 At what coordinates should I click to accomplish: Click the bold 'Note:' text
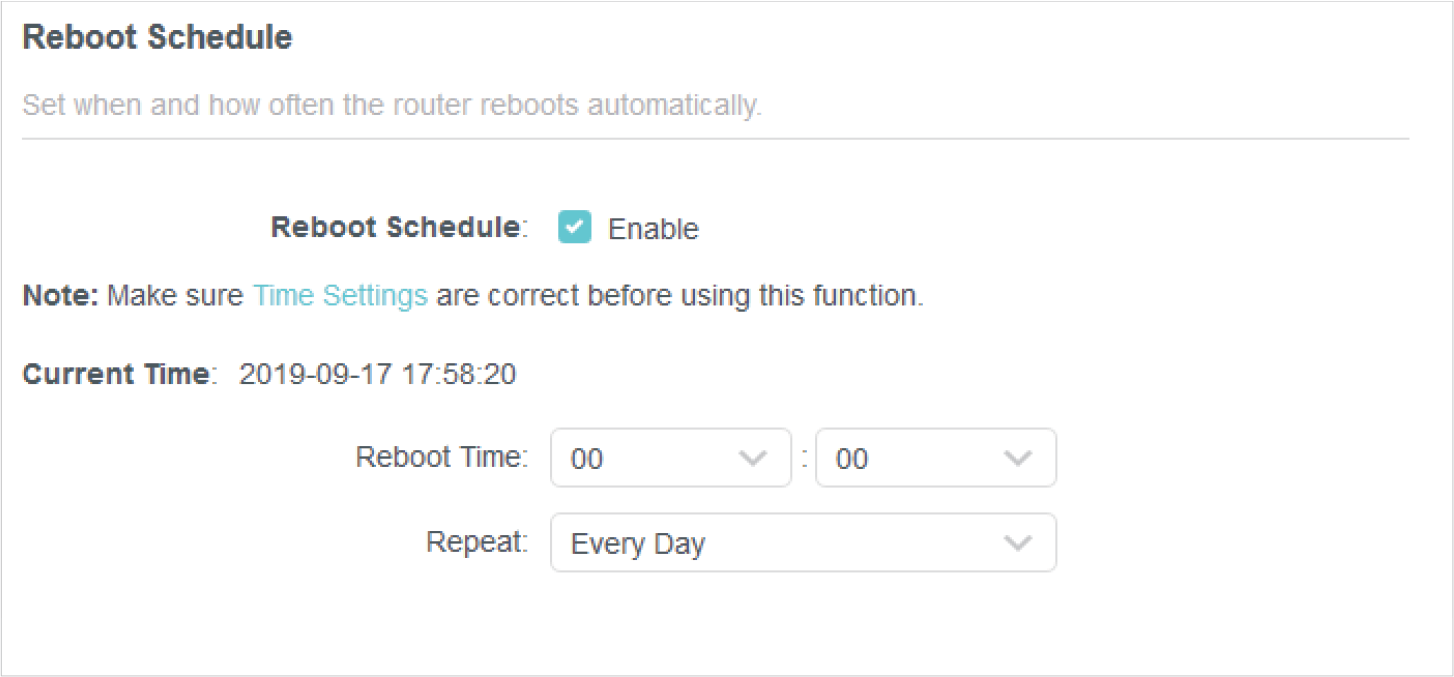tap(60, 296)
